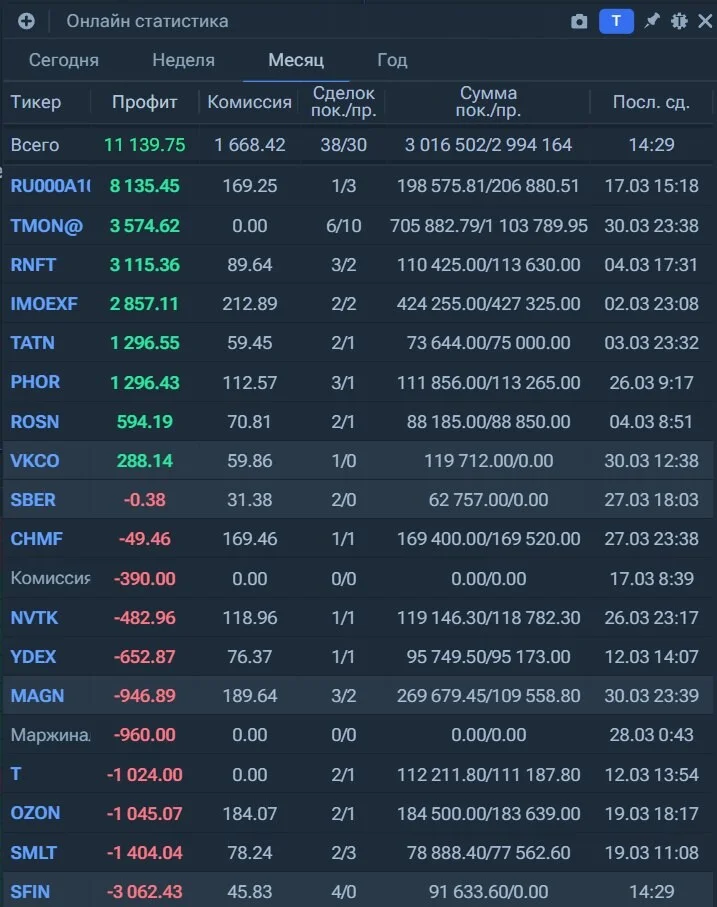The image size is (717, 907).
Task: Open the PHOR ticker
Action: click(35, 382)
